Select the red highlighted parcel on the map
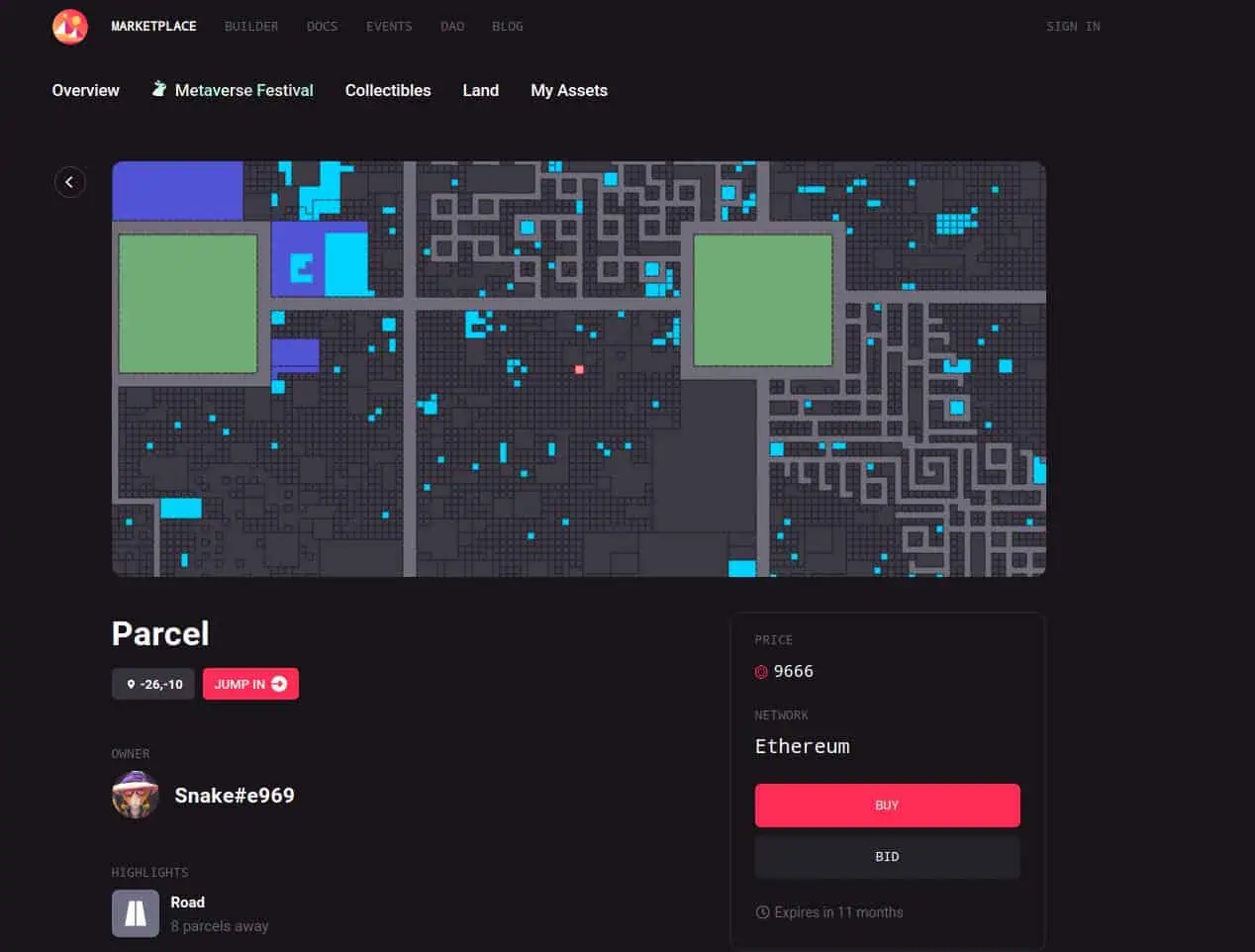Viewport: 1255px width, 952px height. [x=579, y=369]
